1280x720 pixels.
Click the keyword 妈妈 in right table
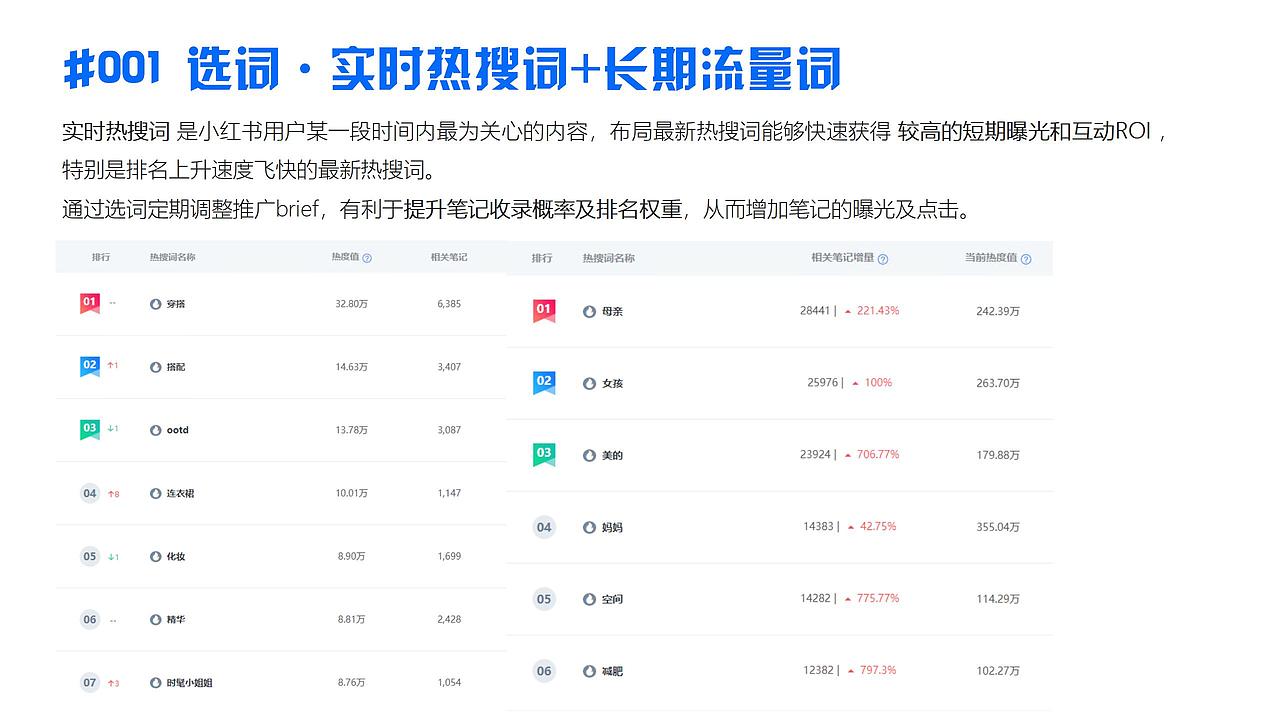pyautogui.click(x=613, y=527)
